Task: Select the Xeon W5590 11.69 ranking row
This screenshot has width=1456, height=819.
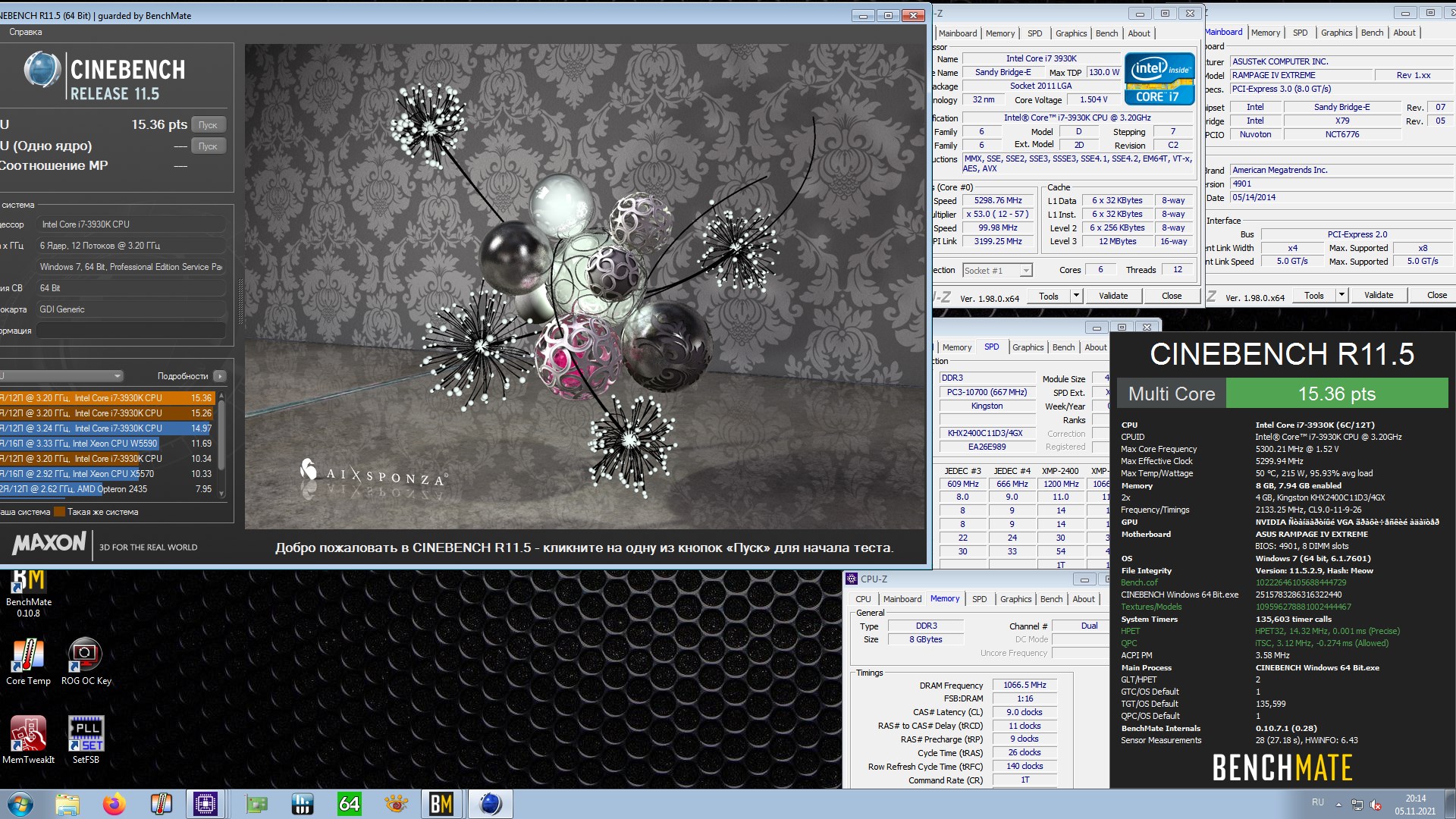Action: [x=108, y=444]
